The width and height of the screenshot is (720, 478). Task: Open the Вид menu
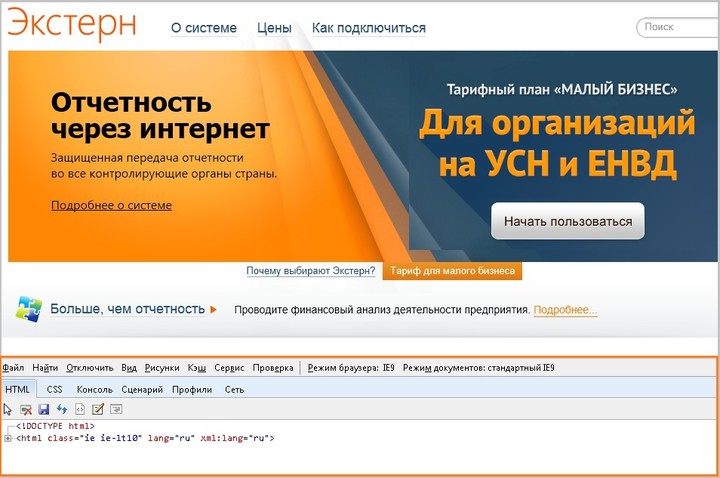coord(129,368)
